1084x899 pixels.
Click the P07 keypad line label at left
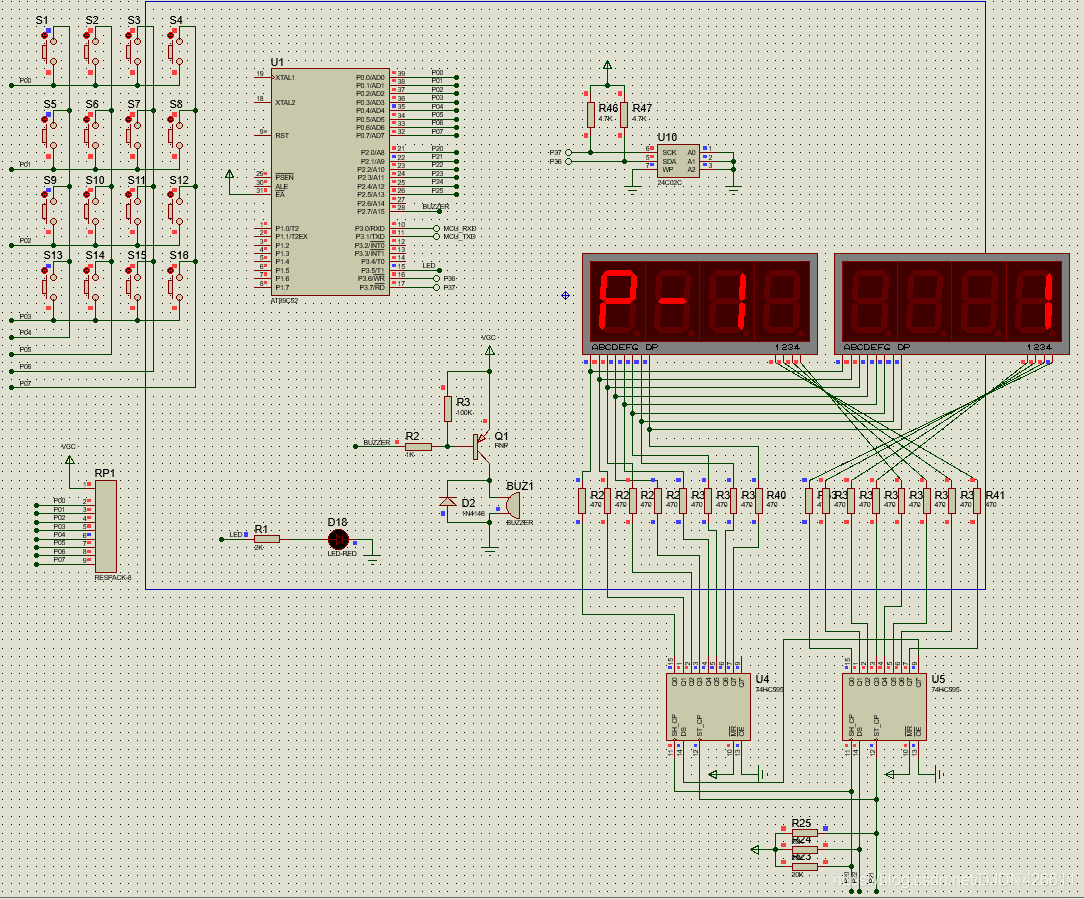25,383
